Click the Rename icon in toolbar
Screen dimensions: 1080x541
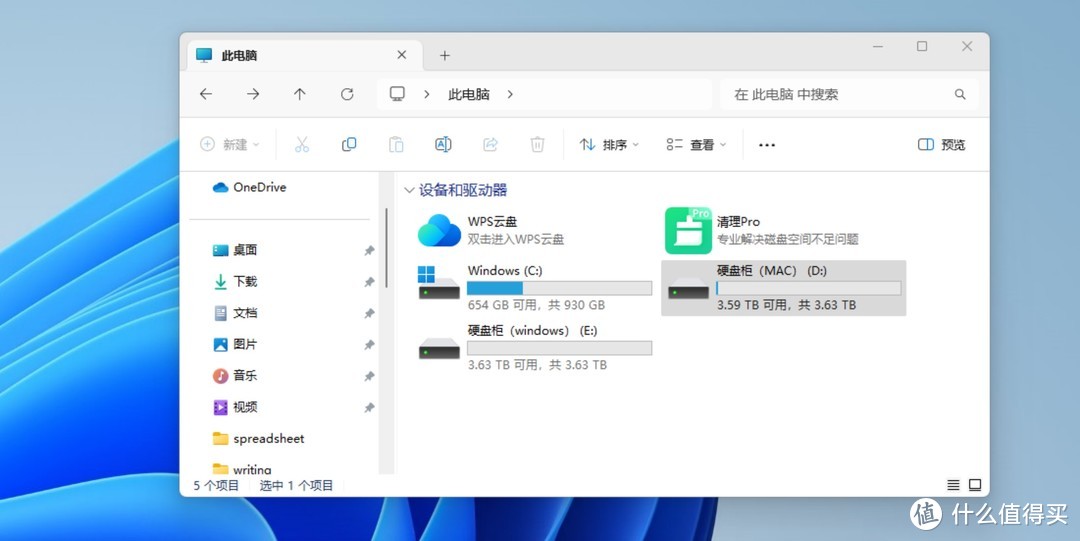tap(443, 144)
